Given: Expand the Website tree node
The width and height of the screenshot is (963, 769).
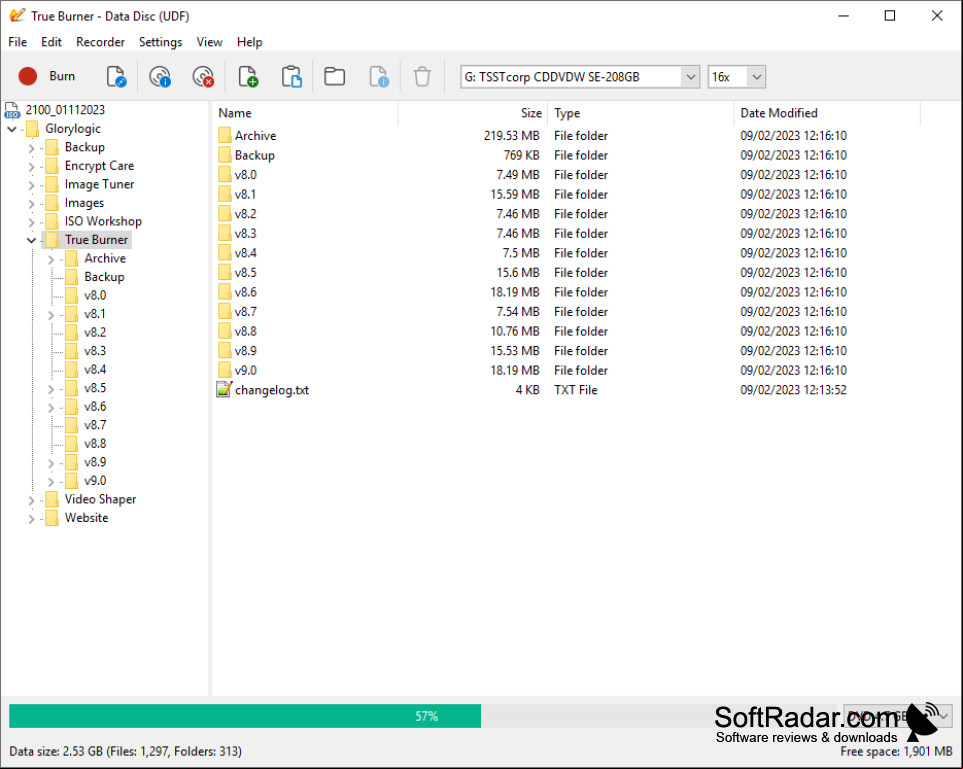Looking at the screenshot, I should (31, 518).
